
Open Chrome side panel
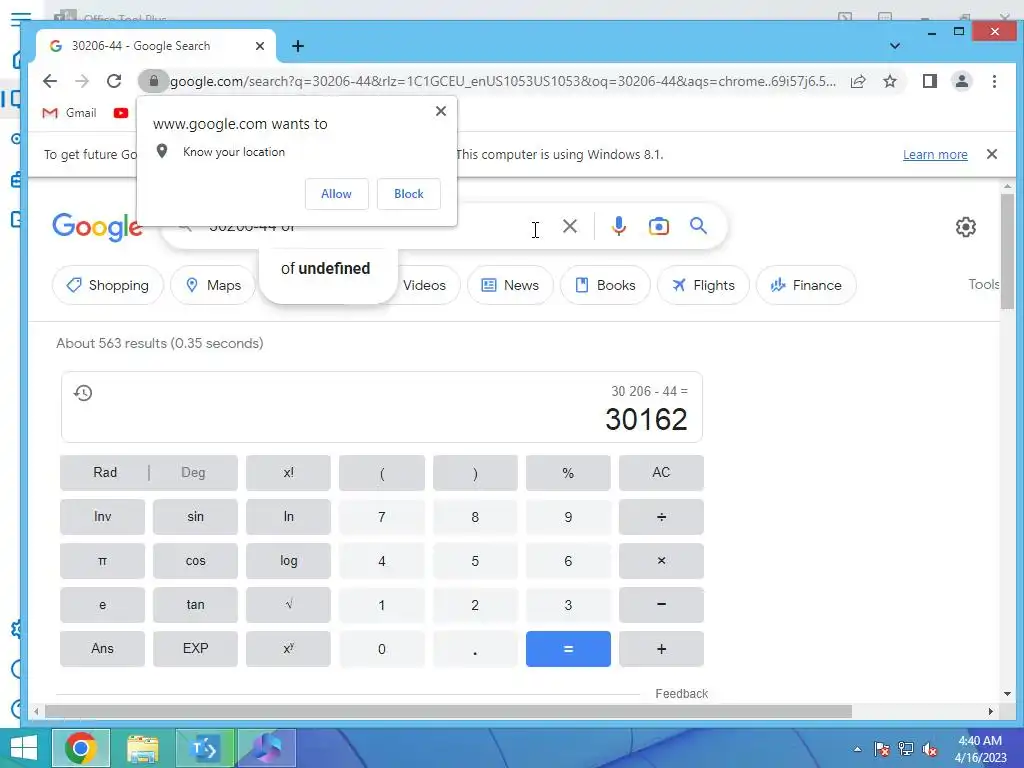(x=929, y=81)
